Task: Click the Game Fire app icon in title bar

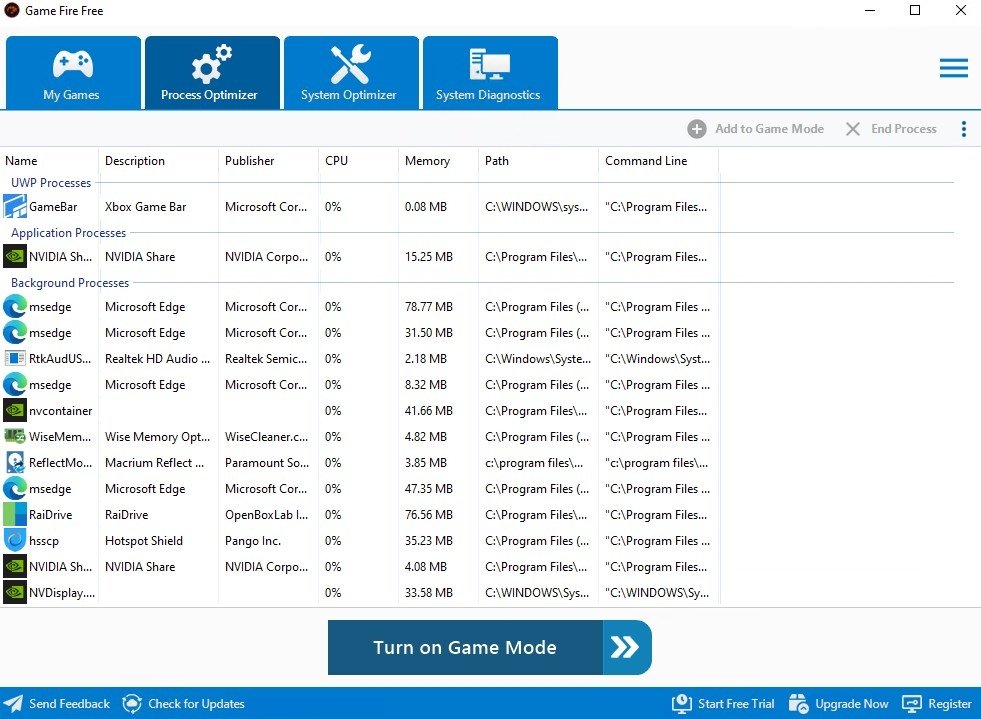Action: pos(12,11)
